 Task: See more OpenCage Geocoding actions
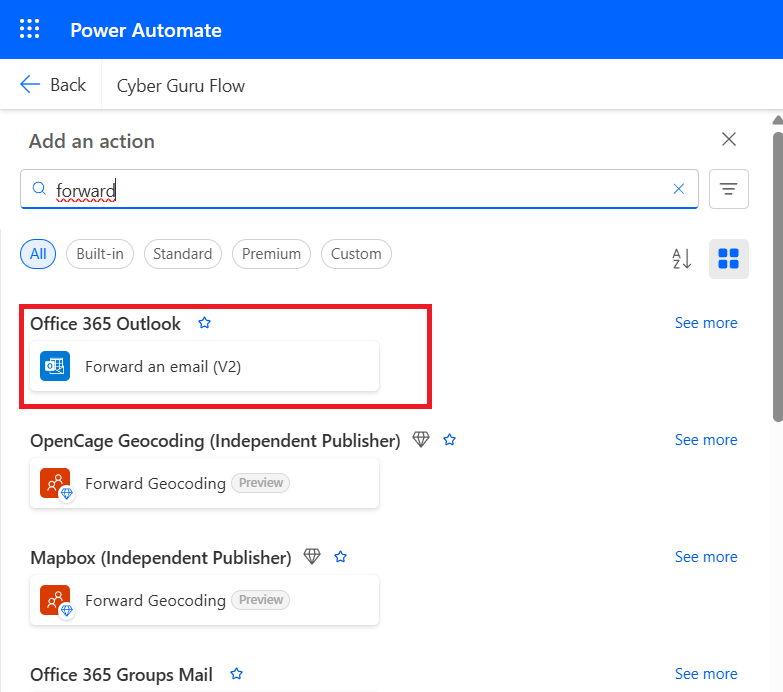click(x=706, y=440)
